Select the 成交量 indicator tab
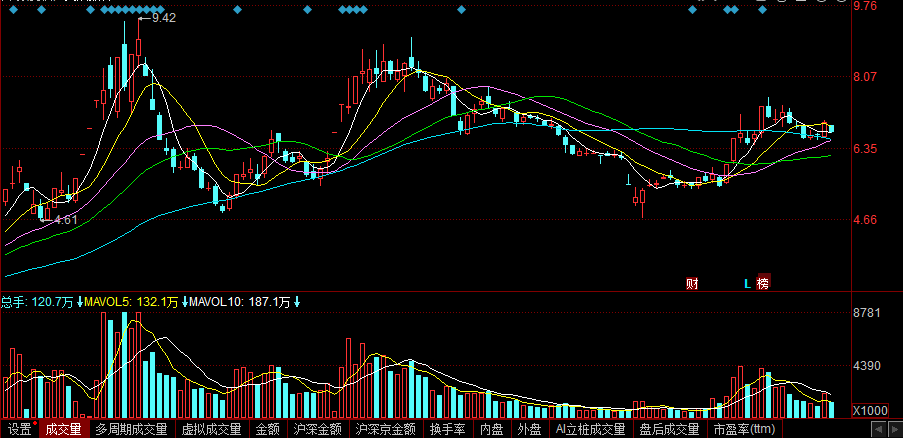Image resolution: width=903 pixels, height=438 pixels. click(63, 429)
